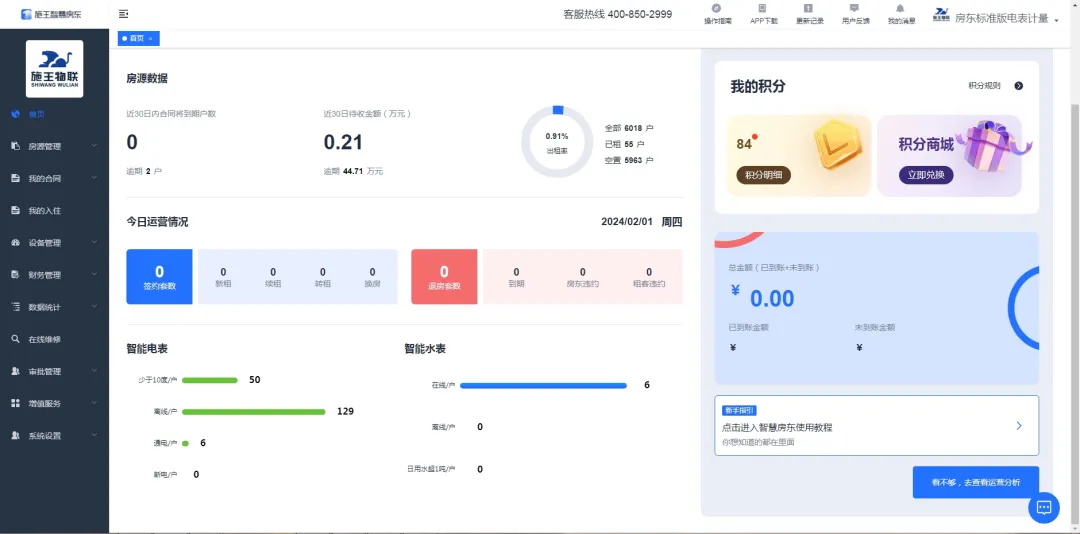This screenshot has height=534, width=1080.
Task: Click the 空置 5963 户 value
Action: (x=629, y=160)
